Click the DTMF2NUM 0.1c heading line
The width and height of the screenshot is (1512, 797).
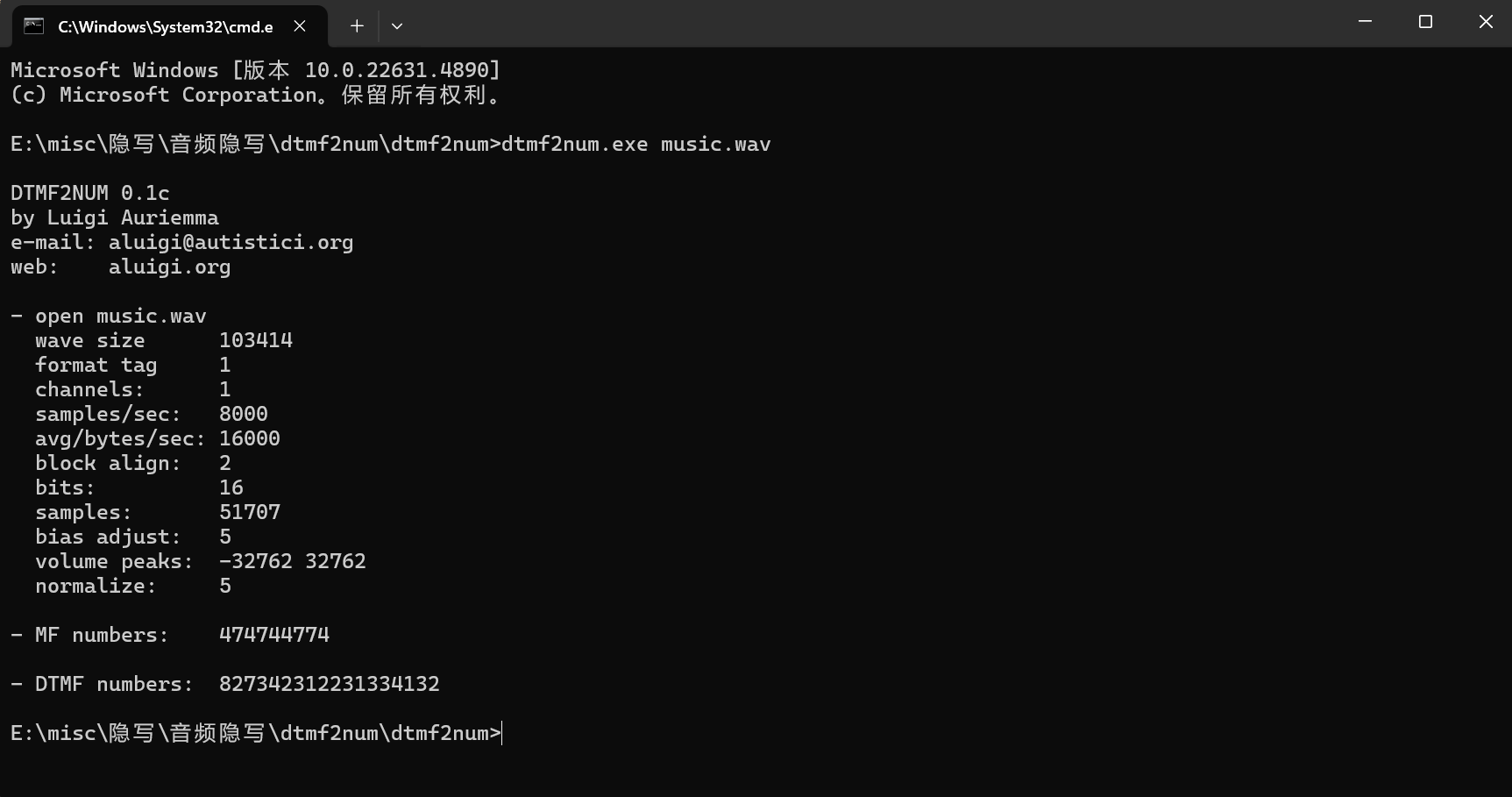90,193
